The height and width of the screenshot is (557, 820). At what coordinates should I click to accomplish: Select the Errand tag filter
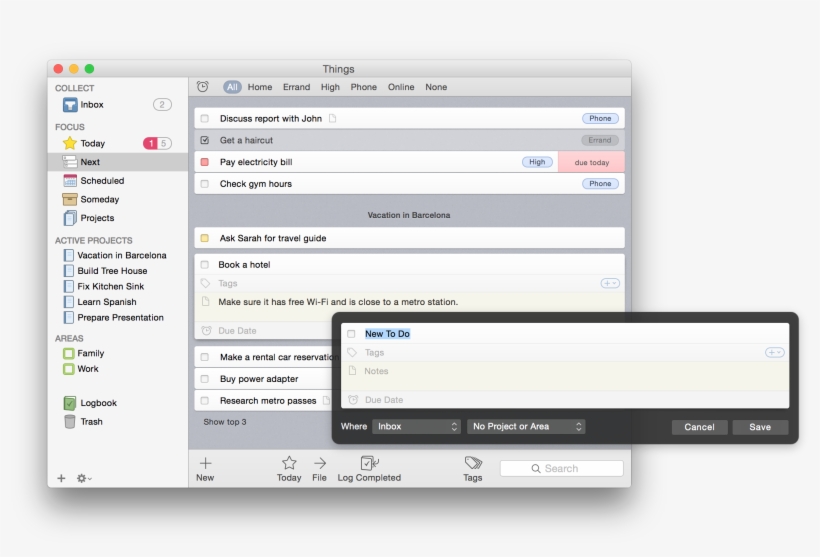point(296,87)
